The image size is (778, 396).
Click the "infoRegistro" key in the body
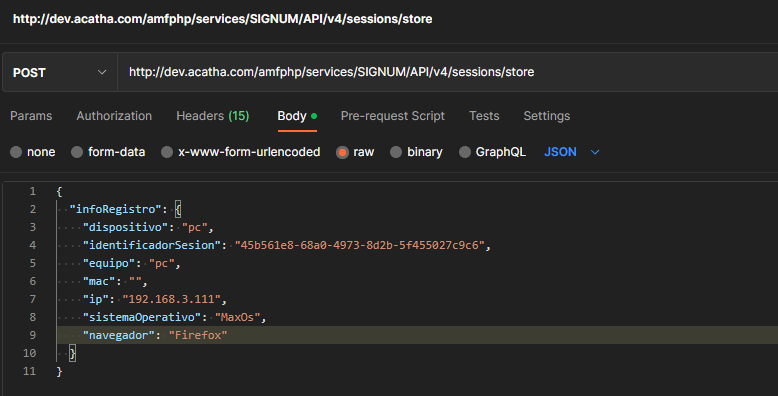(116, 209)
